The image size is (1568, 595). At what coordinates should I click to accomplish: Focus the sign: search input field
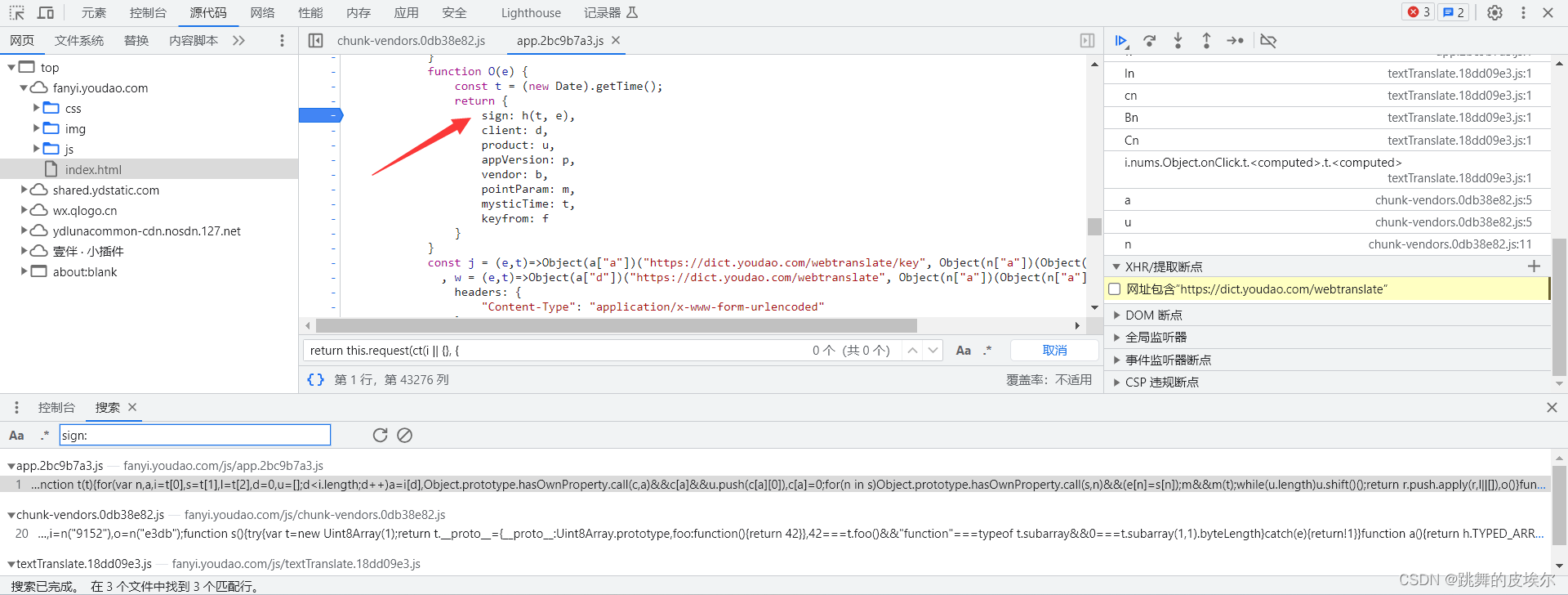pyautogui.click(x=195, y=436)
